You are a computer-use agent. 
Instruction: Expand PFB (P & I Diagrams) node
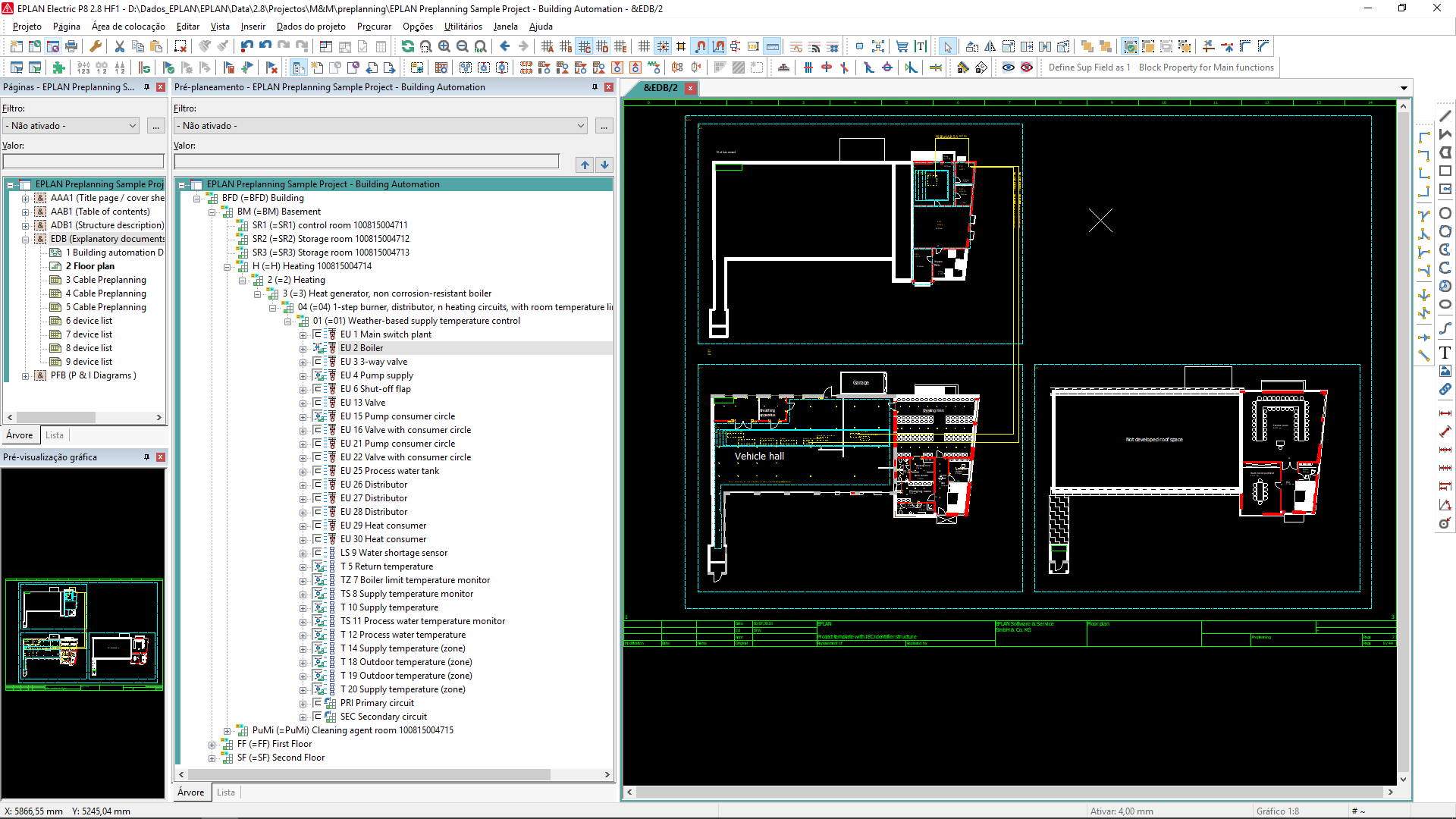point(26,376)
